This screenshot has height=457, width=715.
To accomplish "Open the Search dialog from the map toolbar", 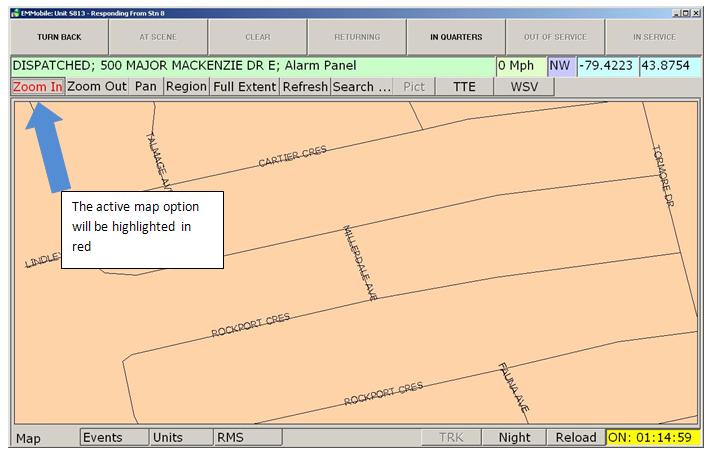I will [361, 87].
